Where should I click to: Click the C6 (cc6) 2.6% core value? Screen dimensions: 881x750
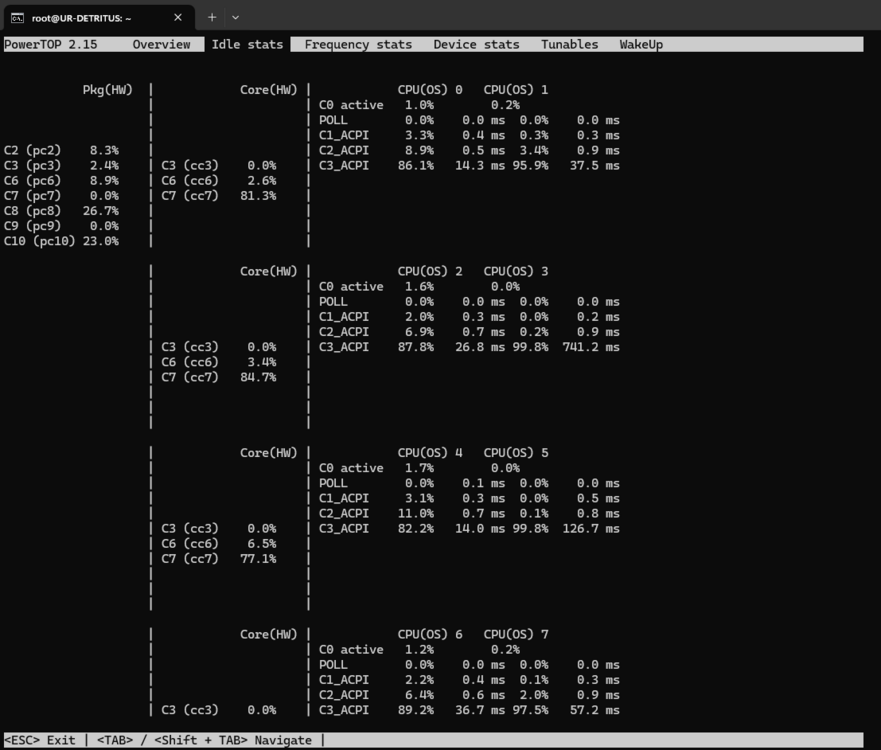point(261,181)
